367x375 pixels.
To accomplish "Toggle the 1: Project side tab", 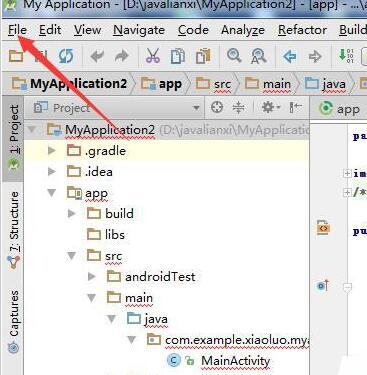I will pyautogui.click(x=13, y=138).
